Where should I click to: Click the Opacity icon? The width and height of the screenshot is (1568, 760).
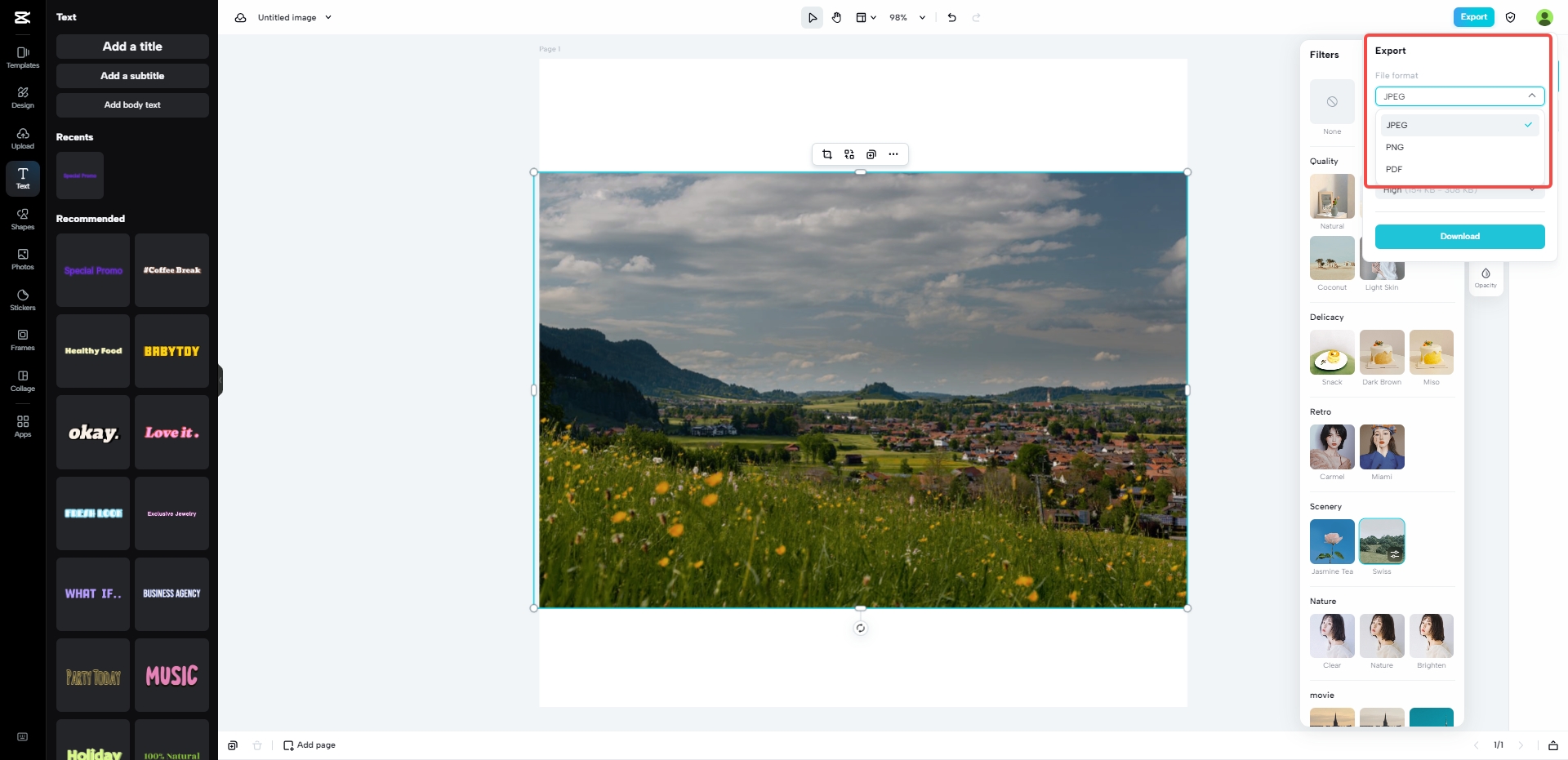[x=1486, y=278]
